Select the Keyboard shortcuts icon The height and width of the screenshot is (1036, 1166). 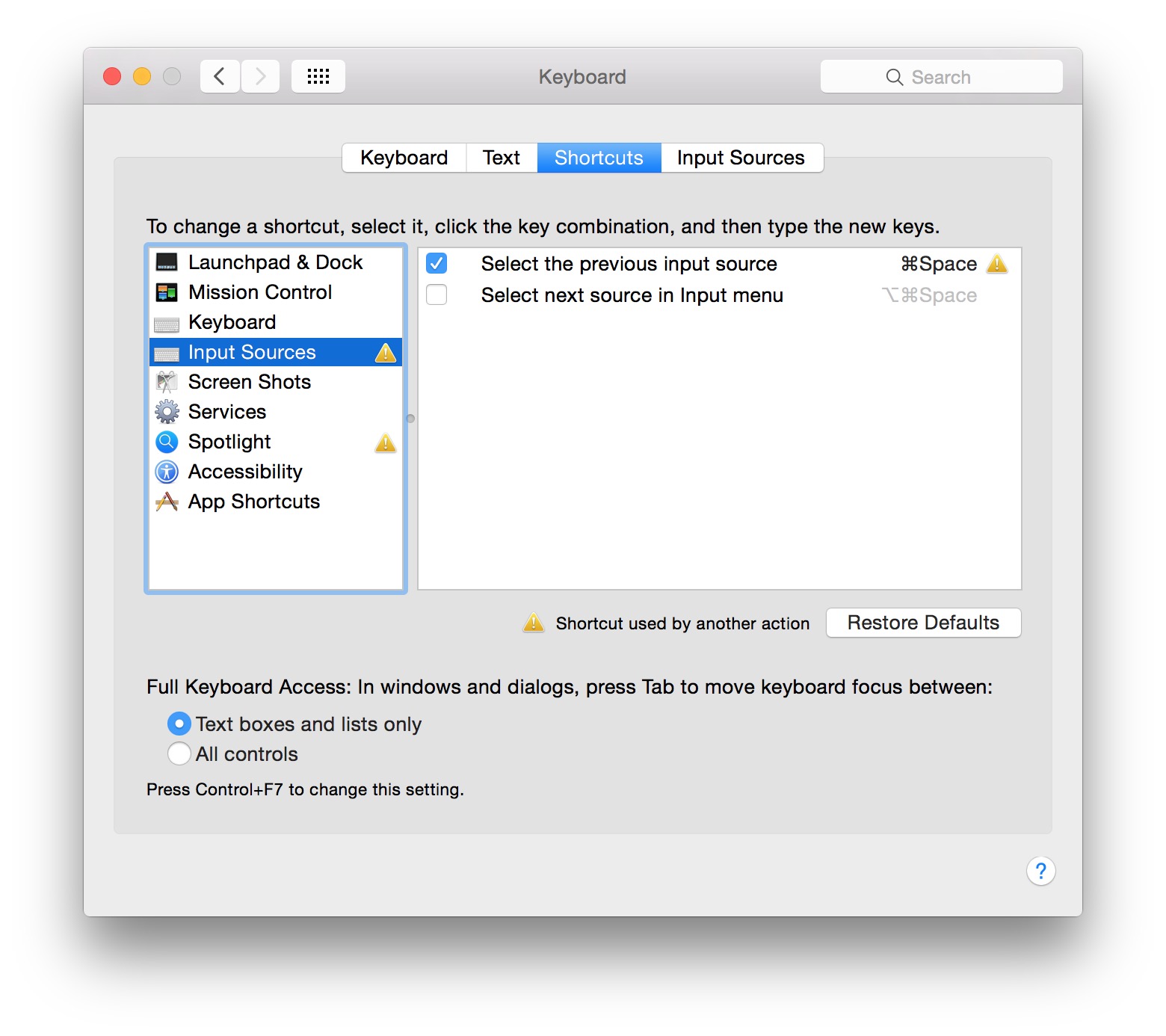click(x=166, y=322)
